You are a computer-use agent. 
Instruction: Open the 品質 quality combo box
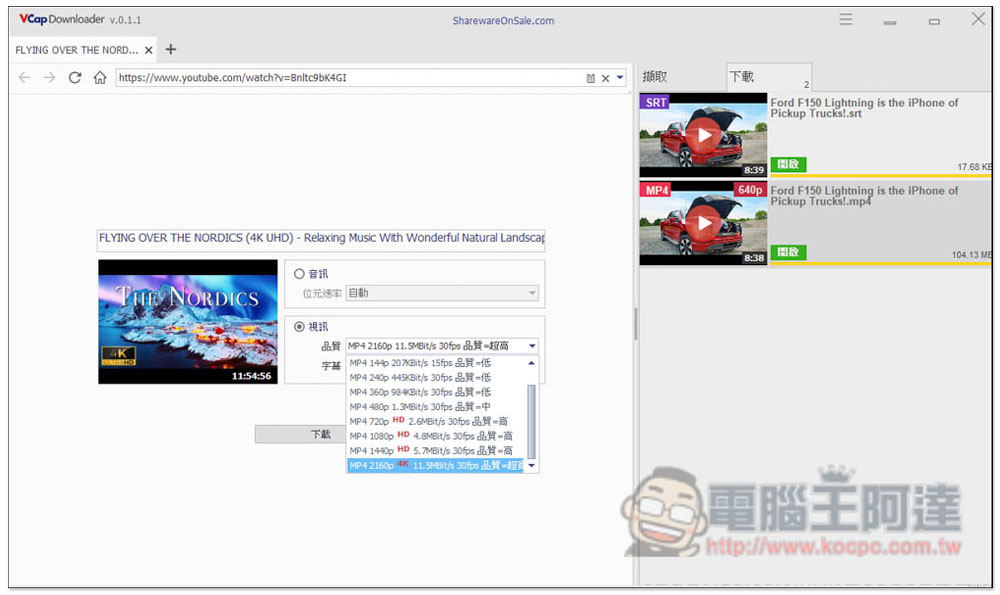(x=442, y=346)
